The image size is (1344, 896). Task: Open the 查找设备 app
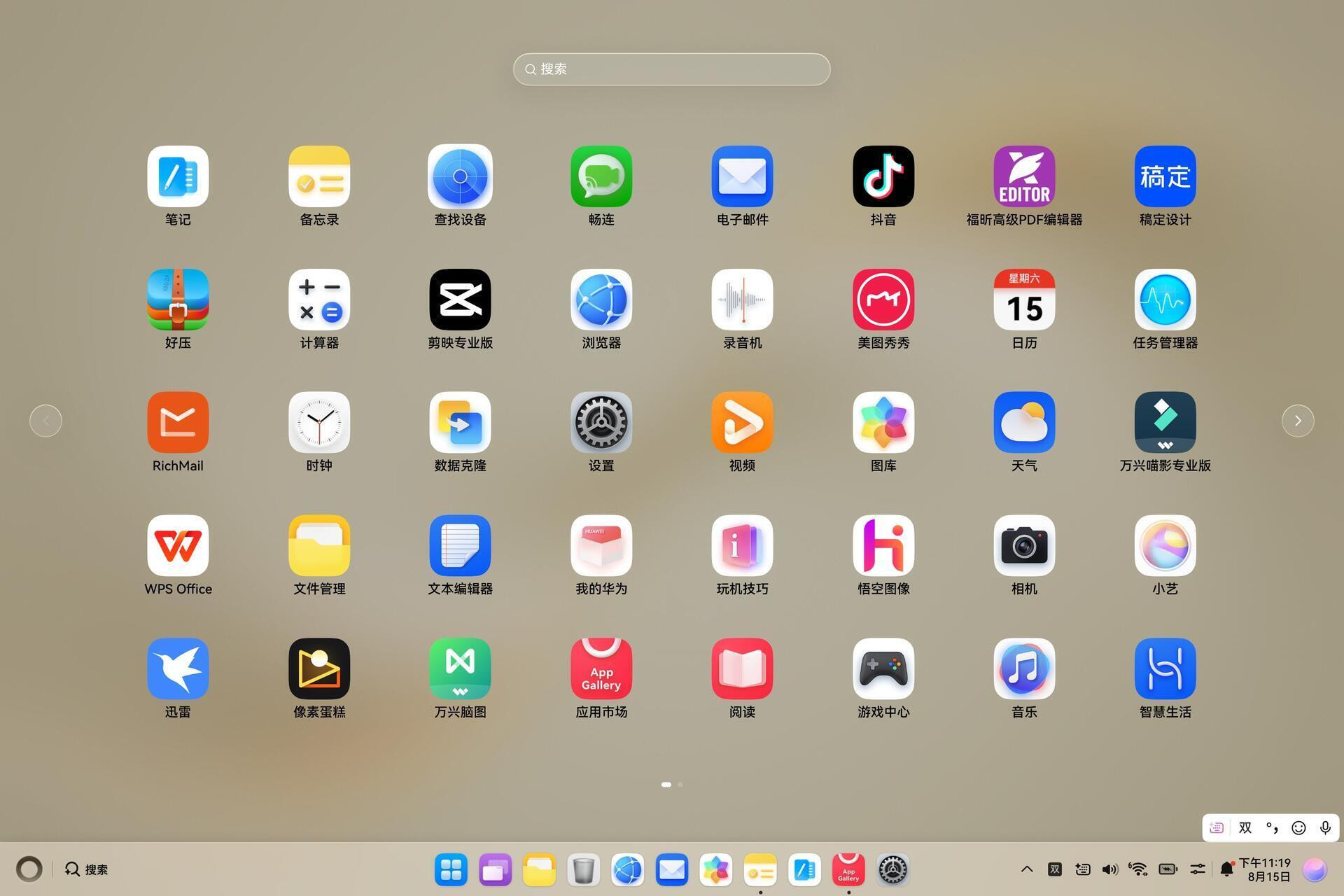(460, 176)
